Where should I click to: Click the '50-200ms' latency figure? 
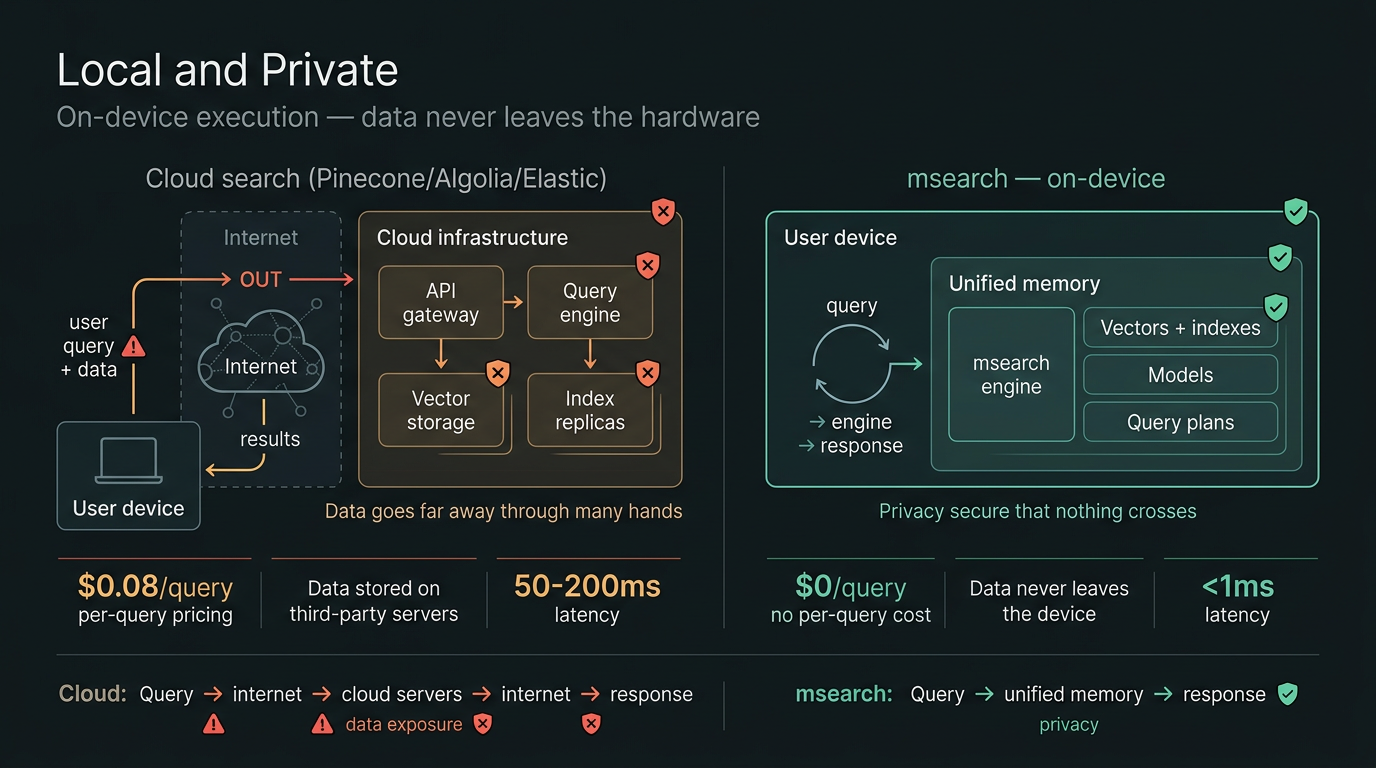coord(587,586)
